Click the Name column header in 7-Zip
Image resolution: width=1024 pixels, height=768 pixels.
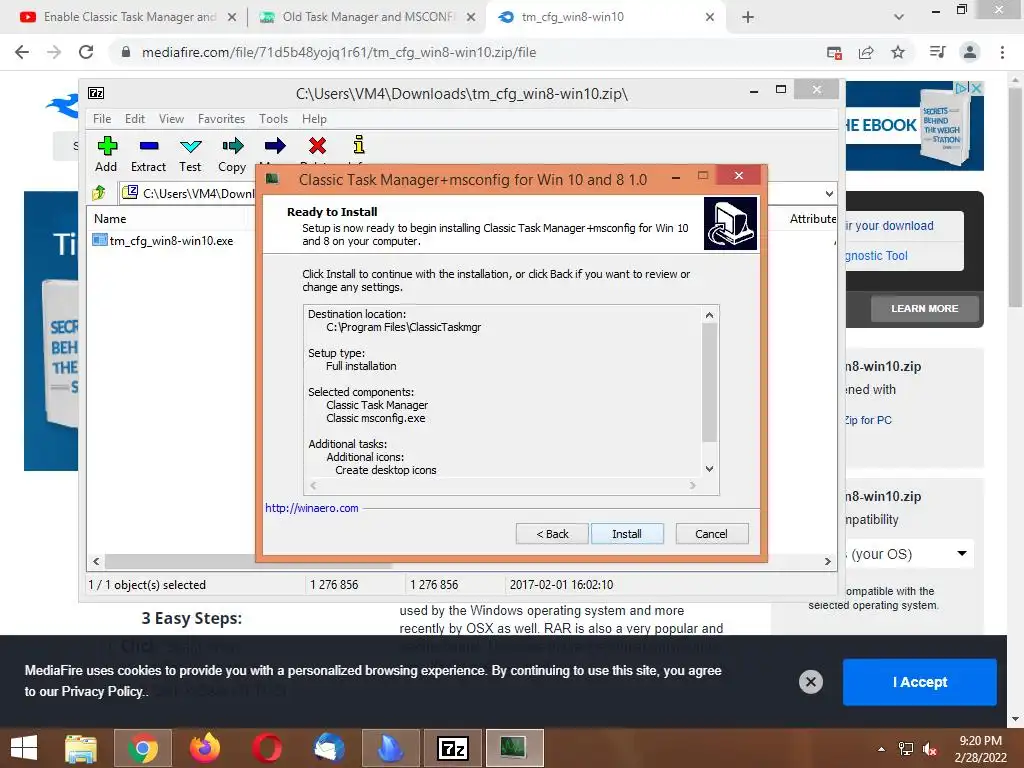click(x=110, y=219)
